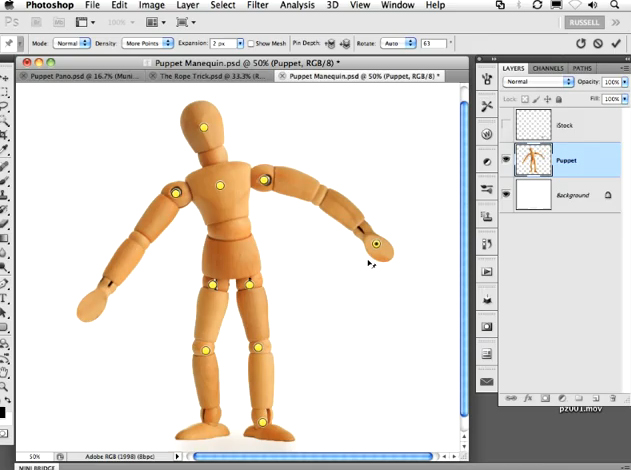Select the puppet pin on the mannequin's head
The width and height of the screenshot is (631, 470).
203,128
